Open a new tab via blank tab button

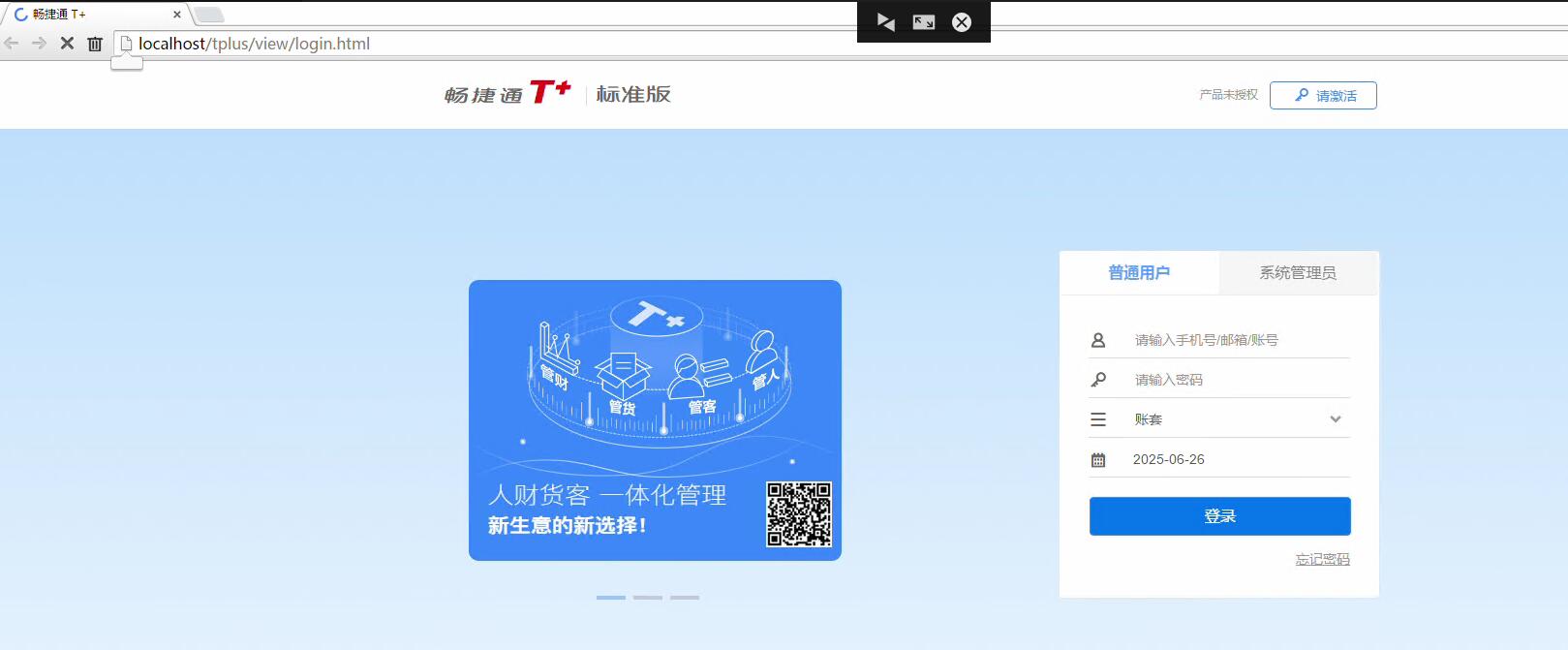tap(208, 15)
